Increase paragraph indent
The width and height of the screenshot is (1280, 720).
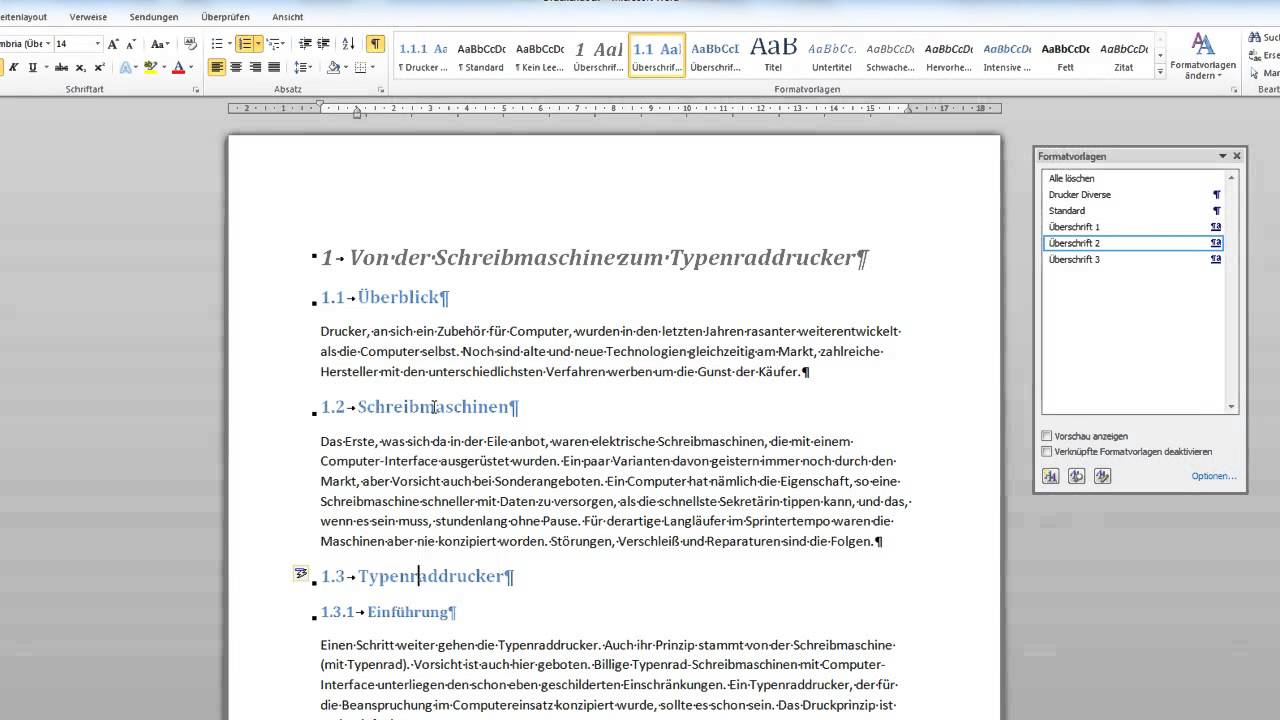324,44
